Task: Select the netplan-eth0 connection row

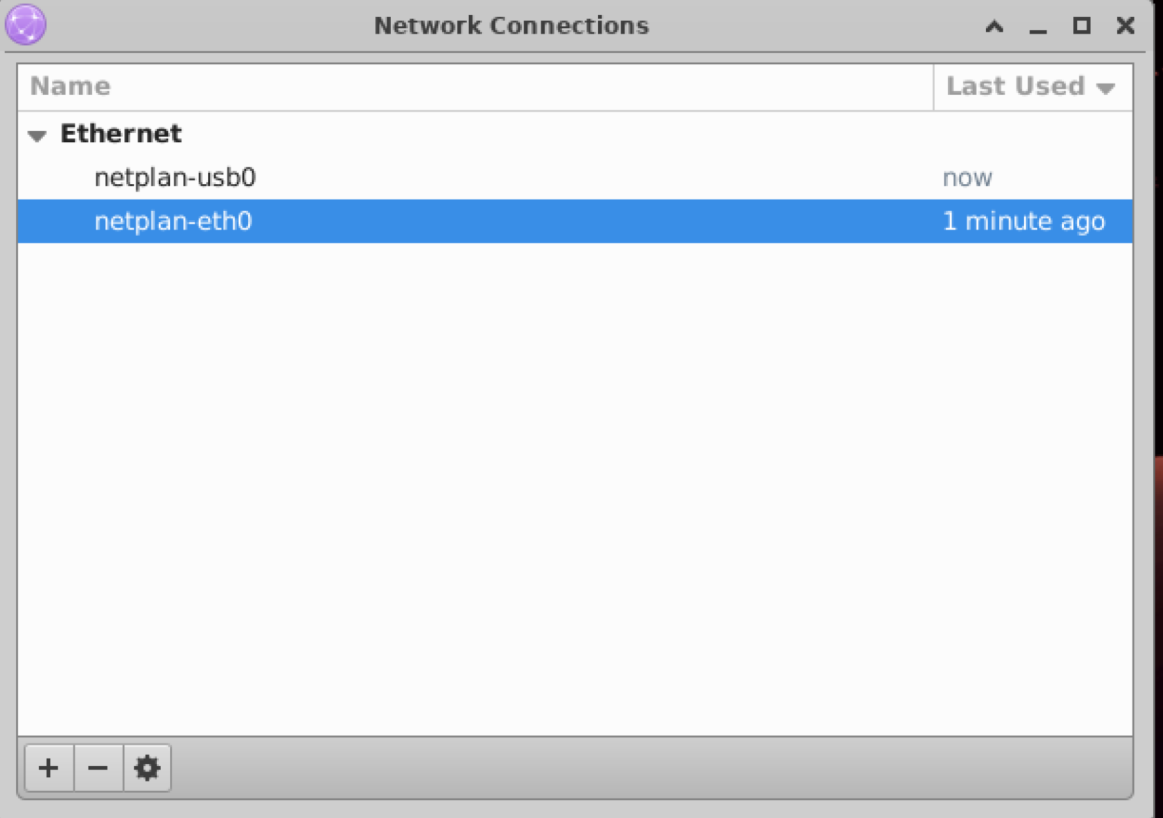Action: click(575, 221)
